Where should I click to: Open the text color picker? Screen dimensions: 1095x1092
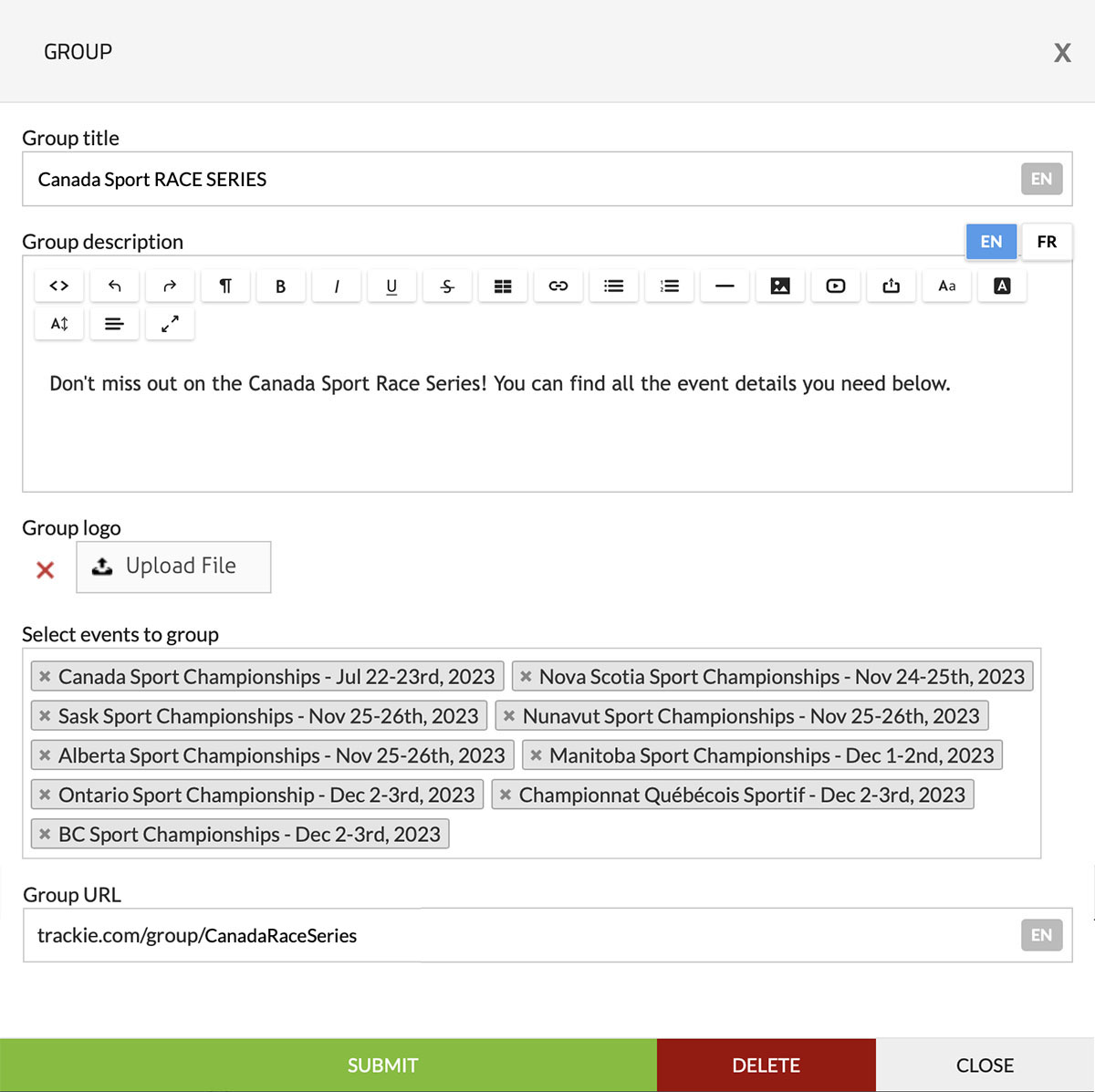1002,286
